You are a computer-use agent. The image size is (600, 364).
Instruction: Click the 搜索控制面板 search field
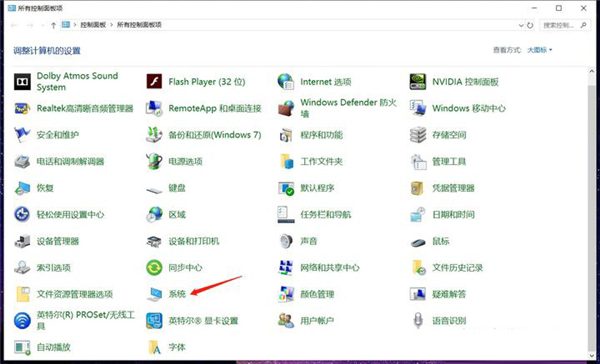pyautogui.click(x=565, y=25)
